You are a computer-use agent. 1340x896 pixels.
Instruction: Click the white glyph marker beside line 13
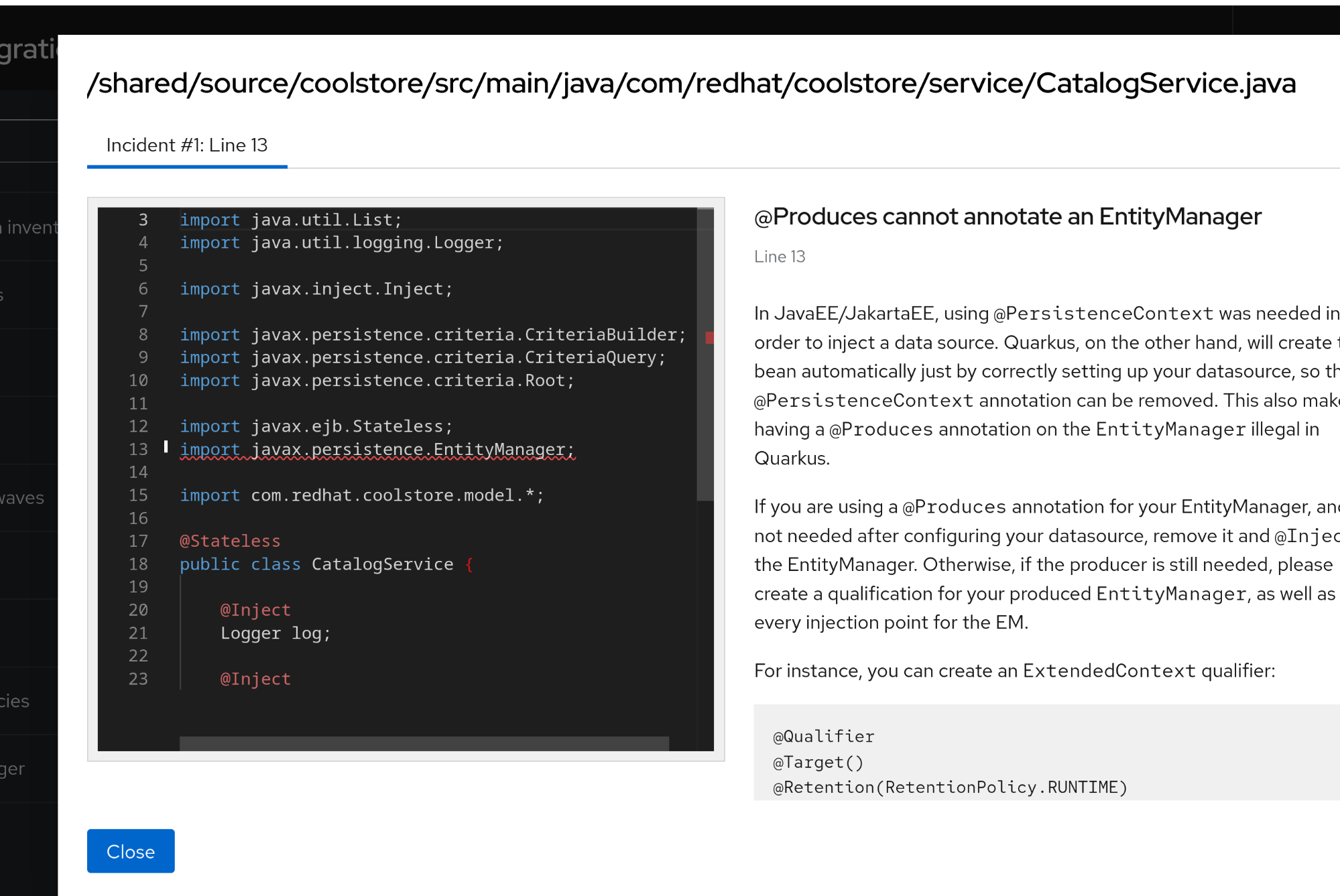166,447
